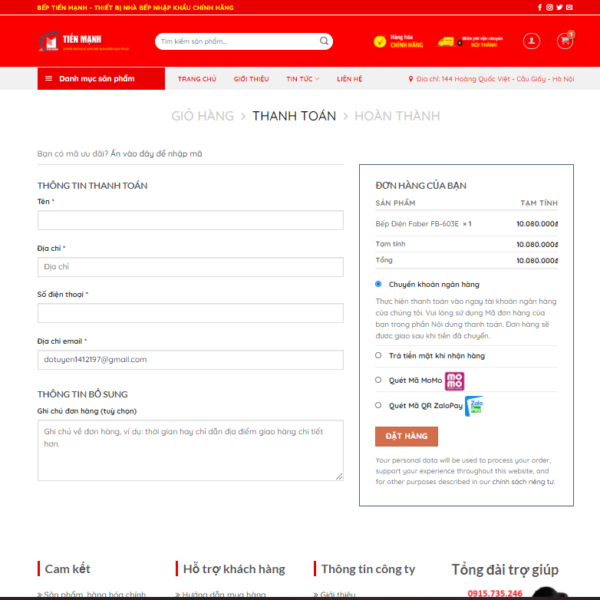The width and height of the screenshot is (600, 600).
Task: Select Trả tiền mặt khi nhận hàng
Action: (378, 355)
